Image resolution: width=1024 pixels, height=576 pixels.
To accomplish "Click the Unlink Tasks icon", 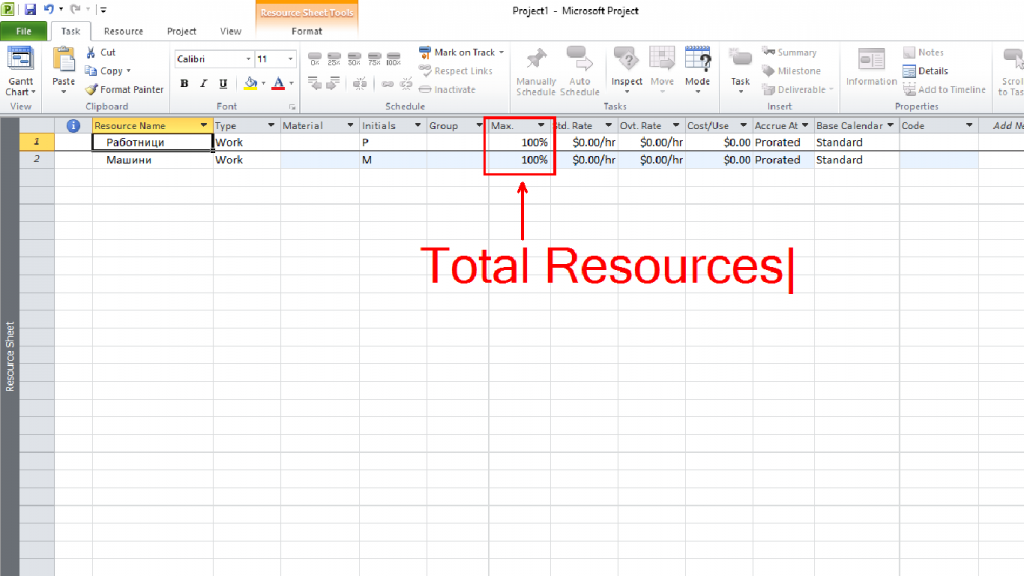I will click(406, 84).
